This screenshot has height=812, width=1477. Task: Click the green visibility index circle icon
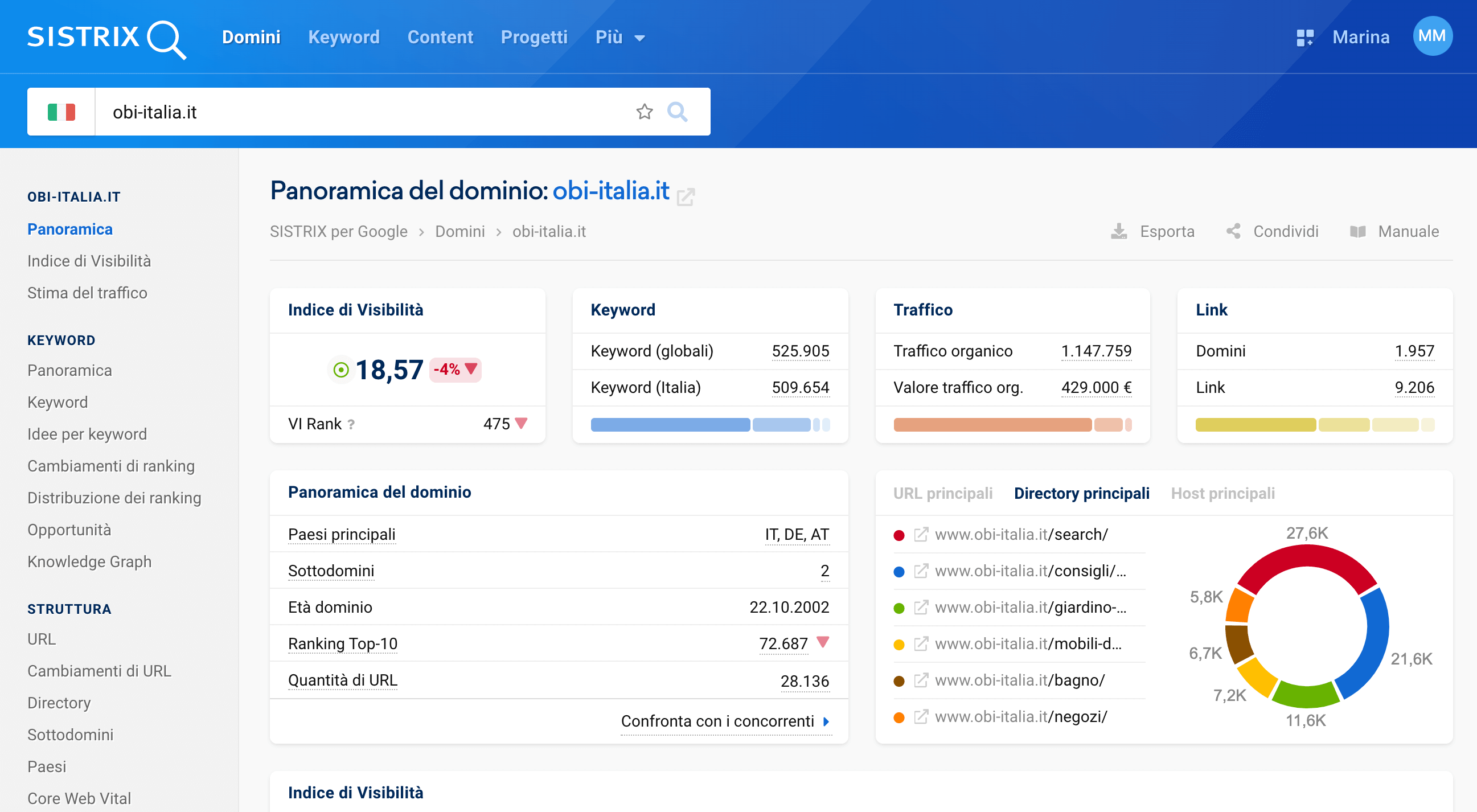tap(341, 370)
